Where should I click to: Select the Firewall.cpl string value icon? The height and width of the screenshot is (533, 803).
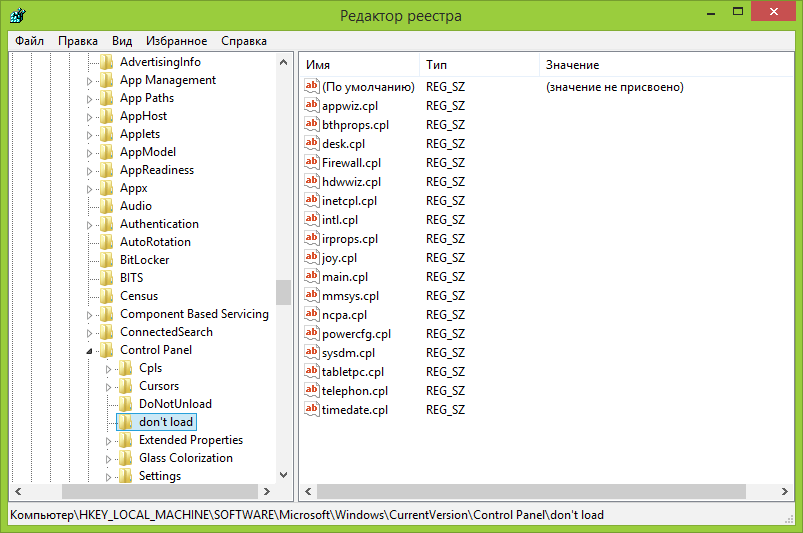(311, 163)
